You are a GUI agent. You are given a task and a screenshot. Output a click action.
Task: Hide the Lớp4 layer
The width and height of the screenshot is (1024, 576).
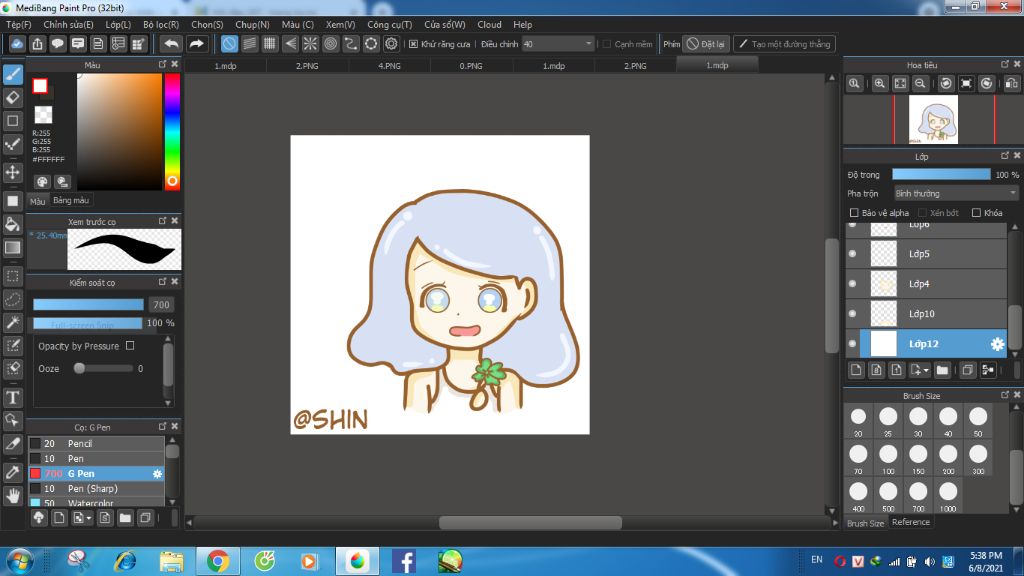(852, 283)
